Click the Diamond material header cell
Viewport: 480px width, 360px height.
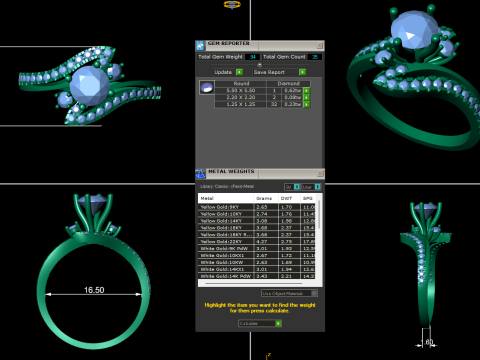pyautogui.click(x=289, y=83)
